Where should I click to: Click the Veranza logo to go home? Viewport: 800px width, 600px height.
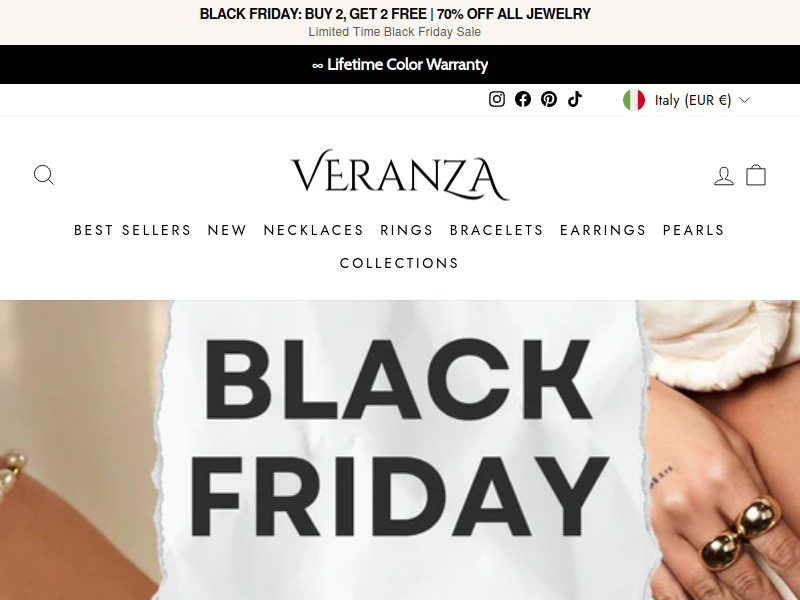[x=400, y=175]
